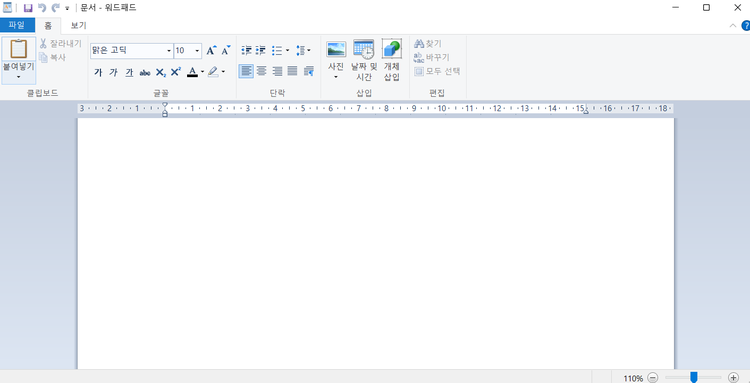Click the grow font size icon

tap(211, 50)
